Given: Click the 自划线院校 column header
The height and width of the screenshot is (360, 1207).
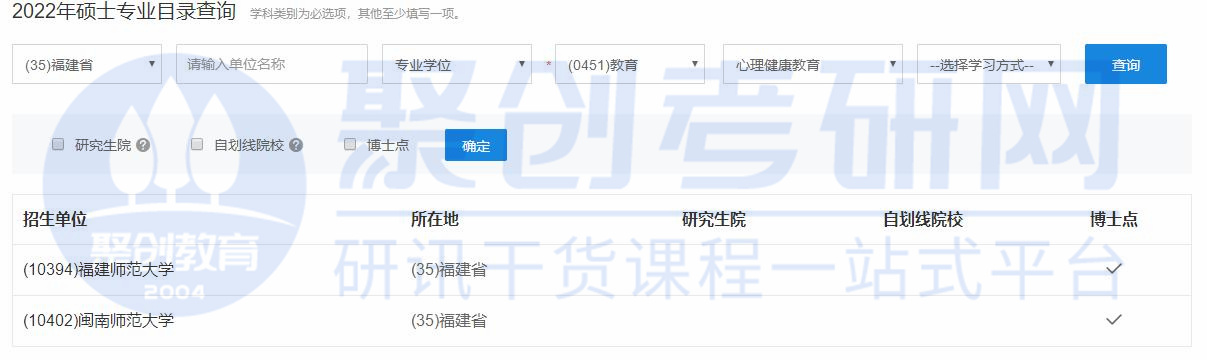Looking at the screenshot, I should coord(923,219).
